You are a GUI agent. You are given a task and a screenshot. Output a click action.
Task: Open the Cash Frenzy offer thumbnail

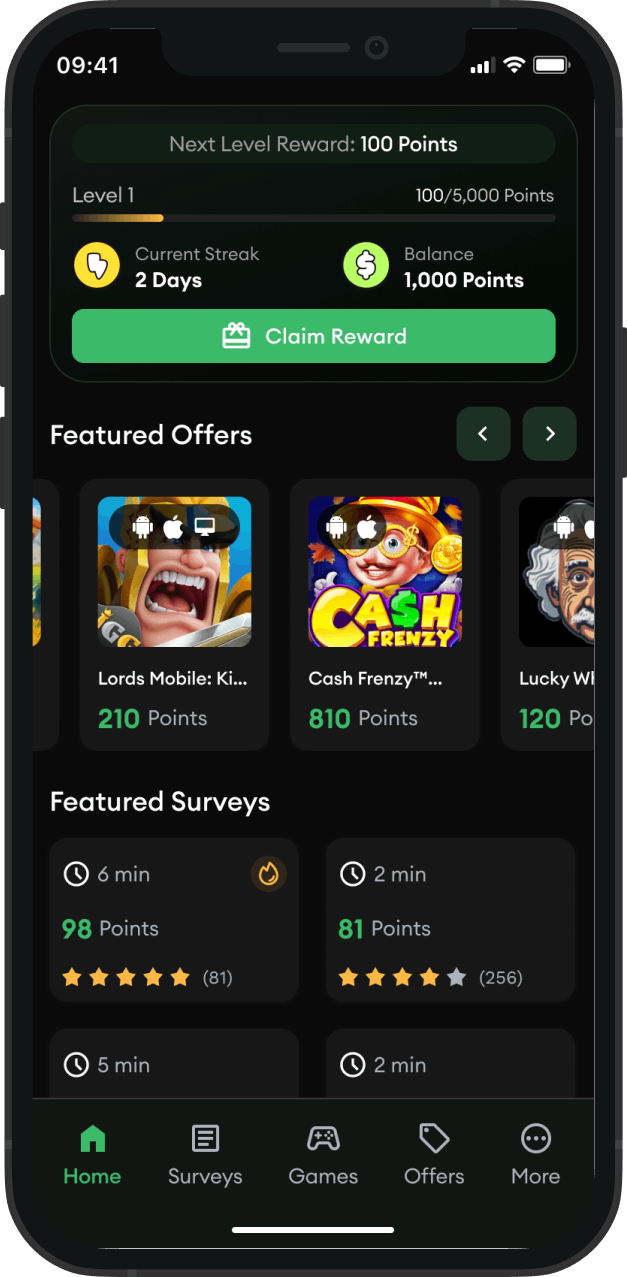(x=385, y=572)
